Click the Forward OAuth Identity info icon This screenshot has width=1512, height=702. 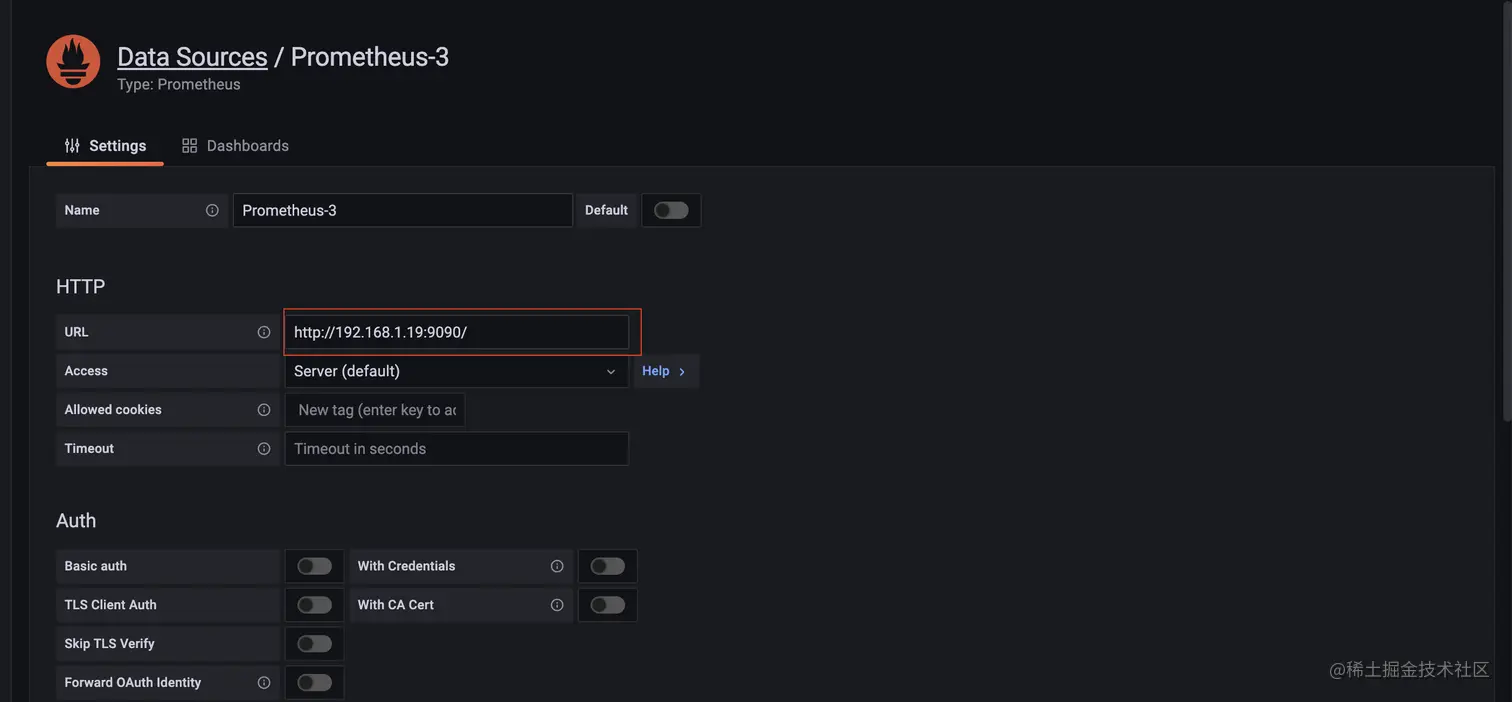(x=264, y=683)
